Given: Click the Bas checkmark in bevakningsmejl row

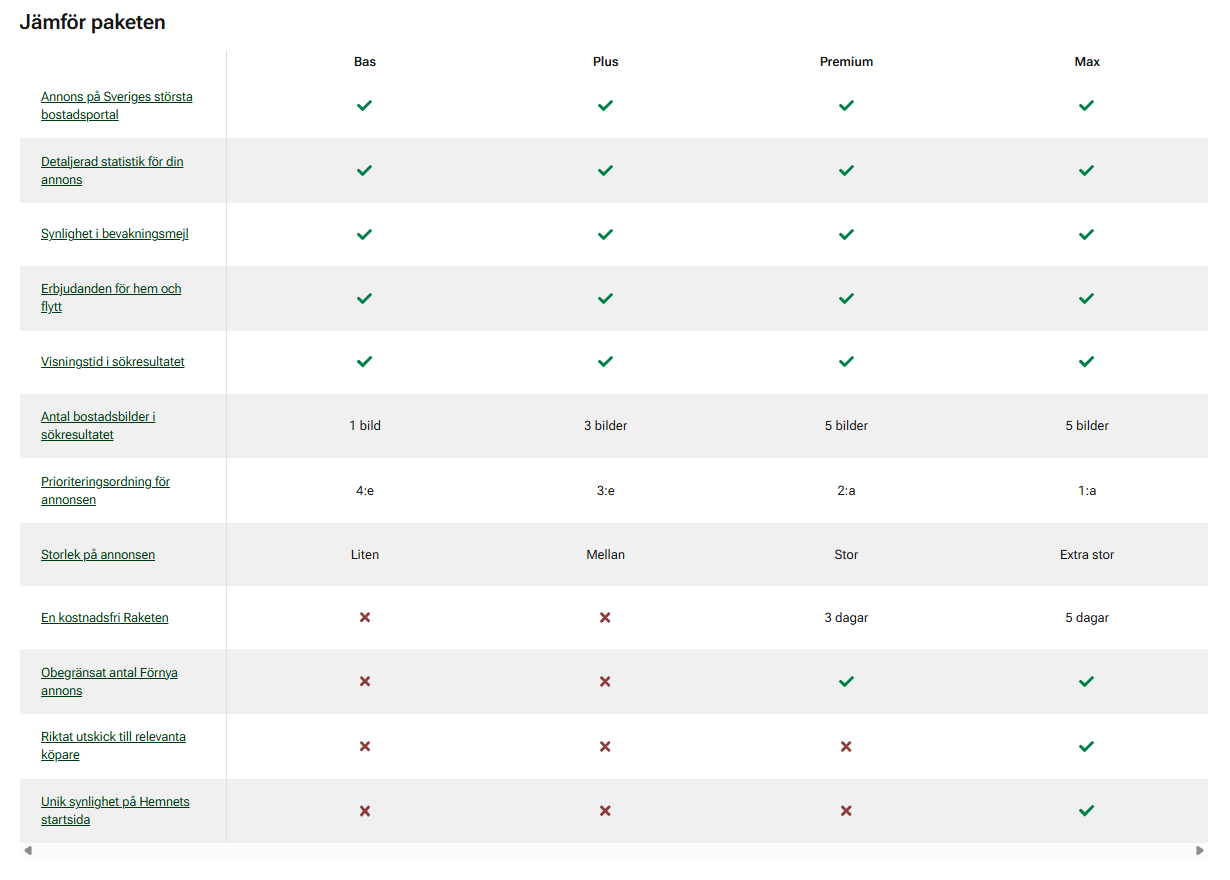Looking at the screenshot, I should (x=365, y=234).
